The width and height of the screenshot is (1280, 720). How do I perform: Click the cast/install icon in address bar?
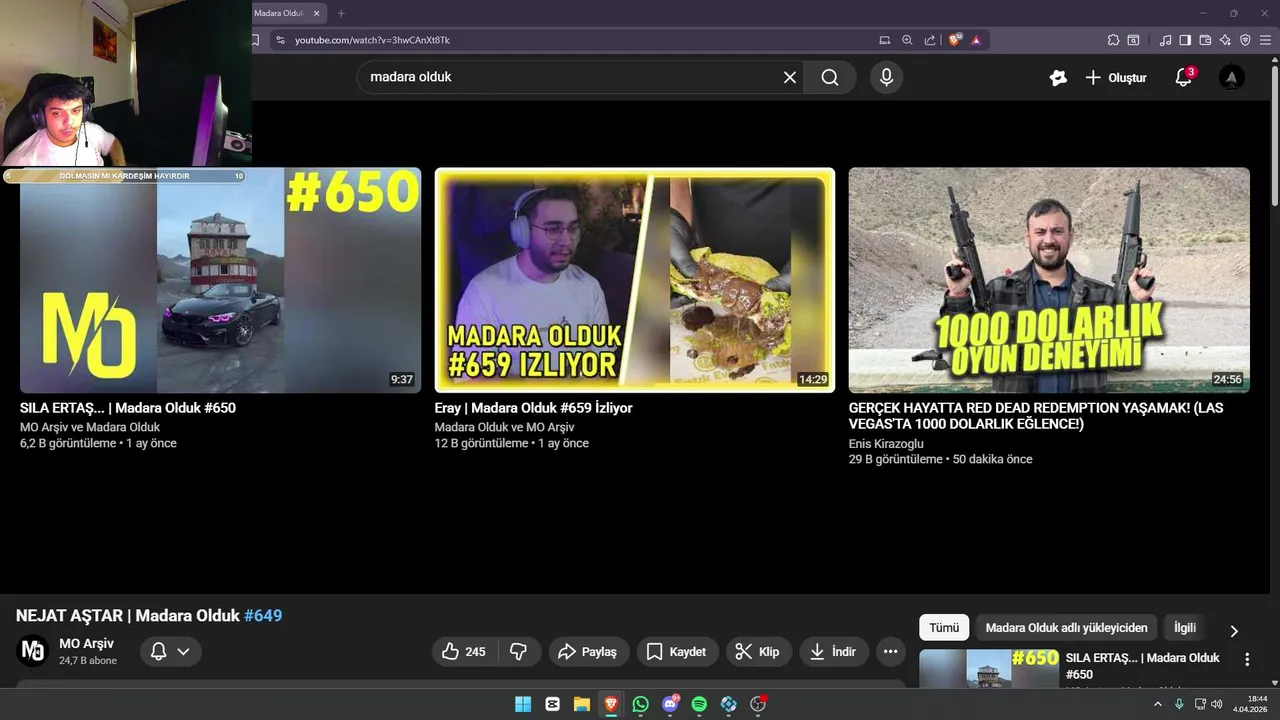885,40
